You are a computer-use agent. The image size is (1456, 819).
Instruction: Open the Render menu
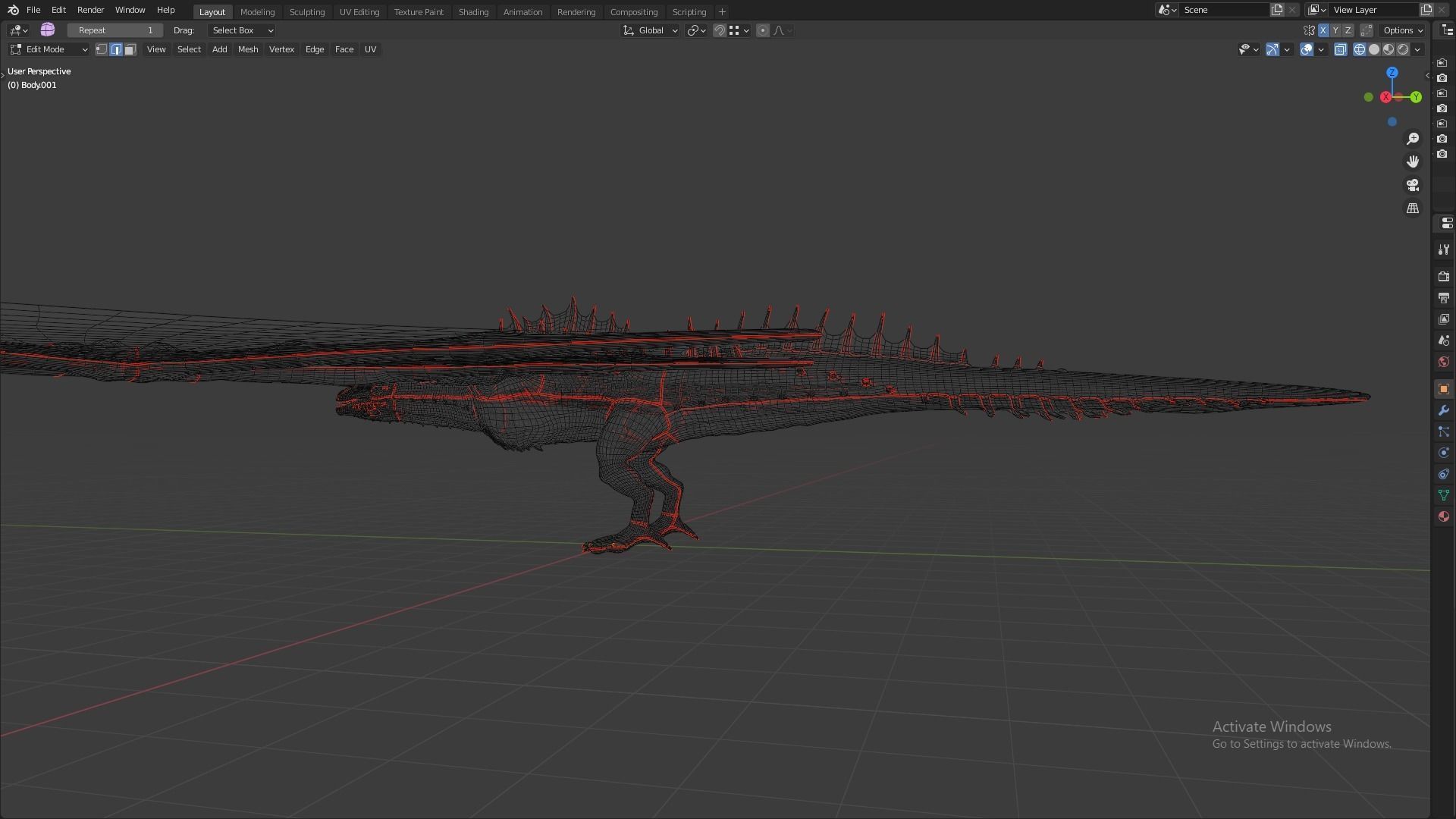tap(90, 10)
